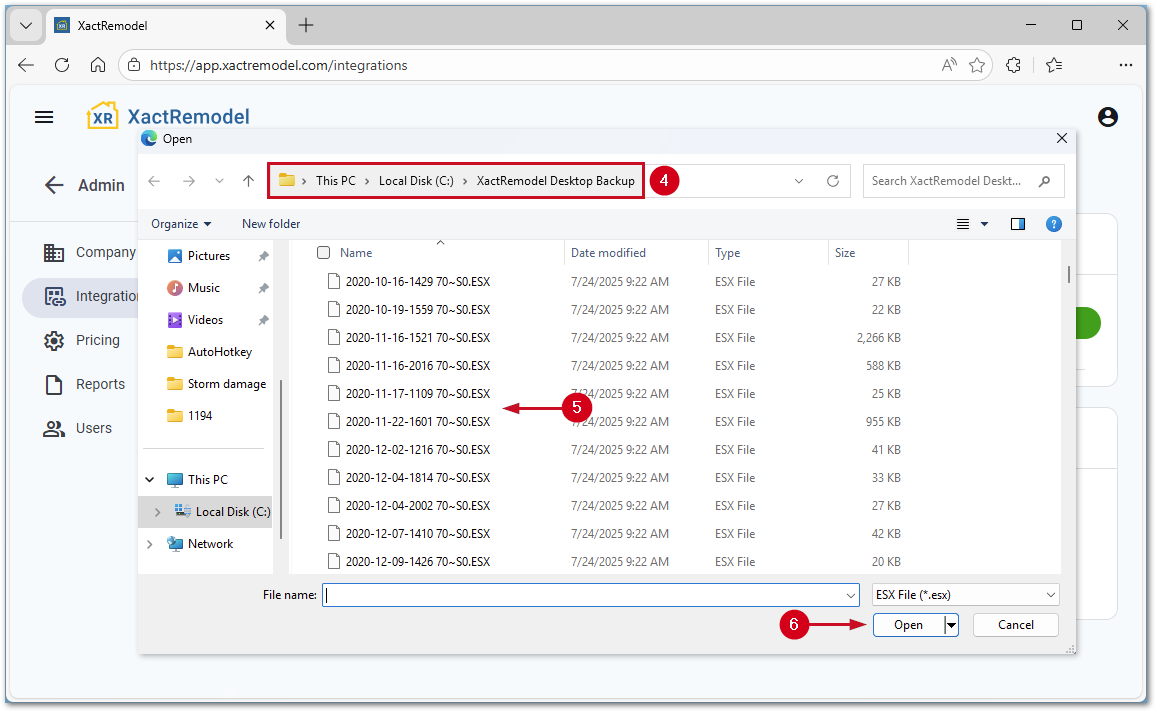Collapse the This PC tree node
The image size is (1156, 712).
[x=150, y=480]
